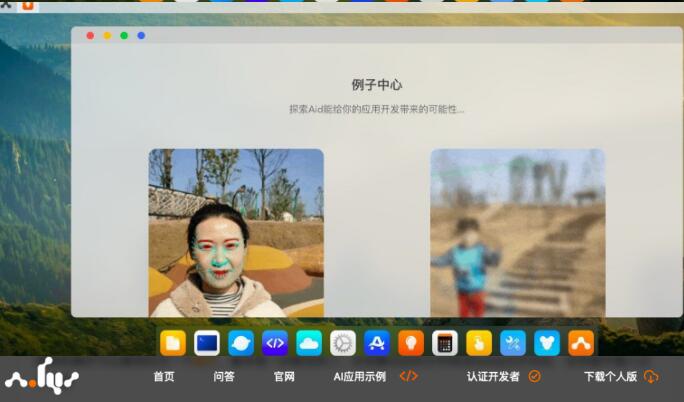Launch the blue app store dock icon
Viewport: 684px width, 402px height.
tap(377, 343)
